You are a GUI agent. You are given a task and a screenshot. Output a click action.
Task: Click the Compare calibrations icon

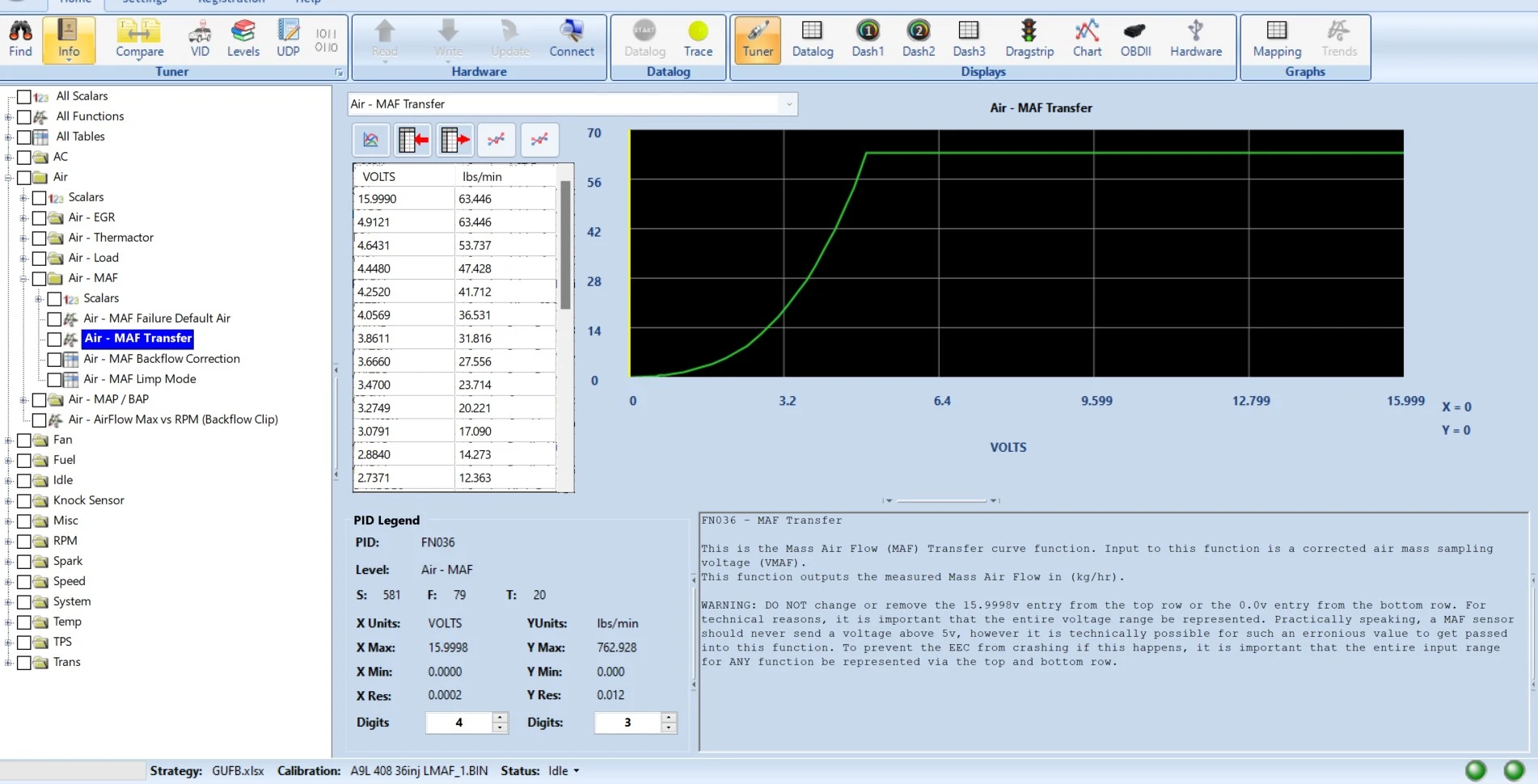(139, 39)
